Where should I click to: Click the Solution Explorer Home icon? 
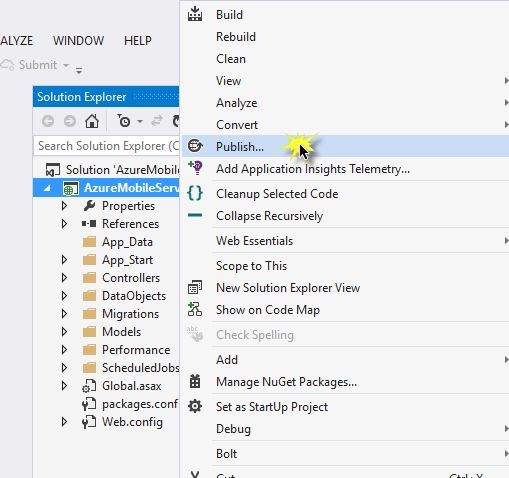tap(92, 121)
